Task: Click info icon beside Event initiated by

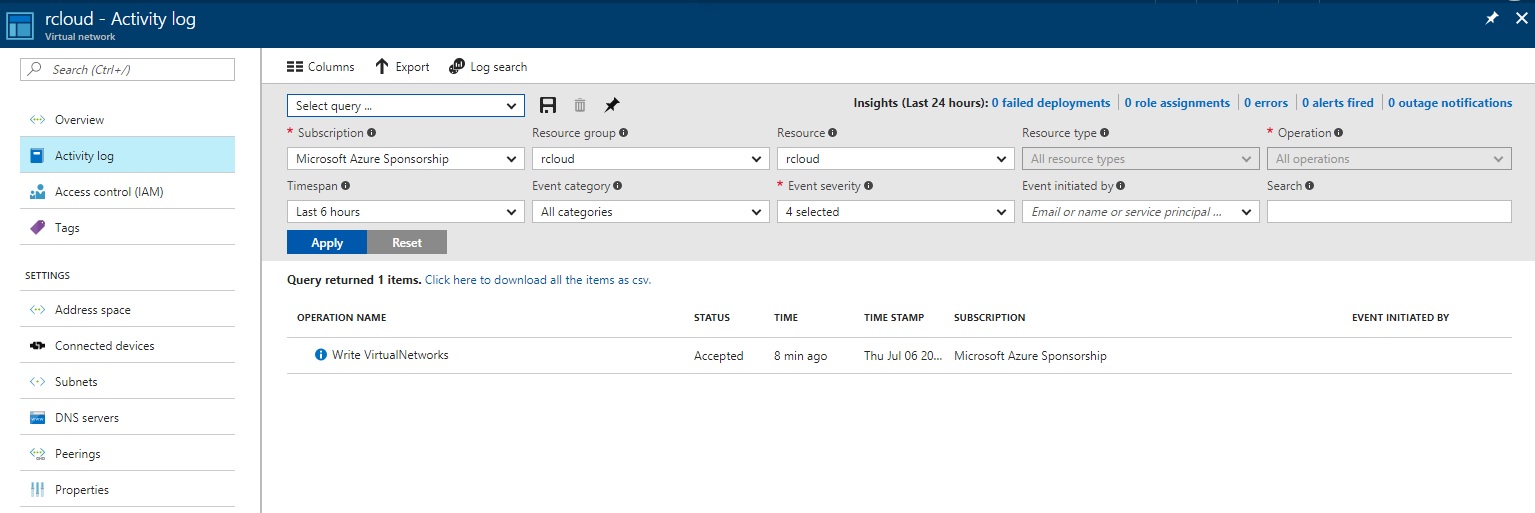Action: [x=1121, y=185]
